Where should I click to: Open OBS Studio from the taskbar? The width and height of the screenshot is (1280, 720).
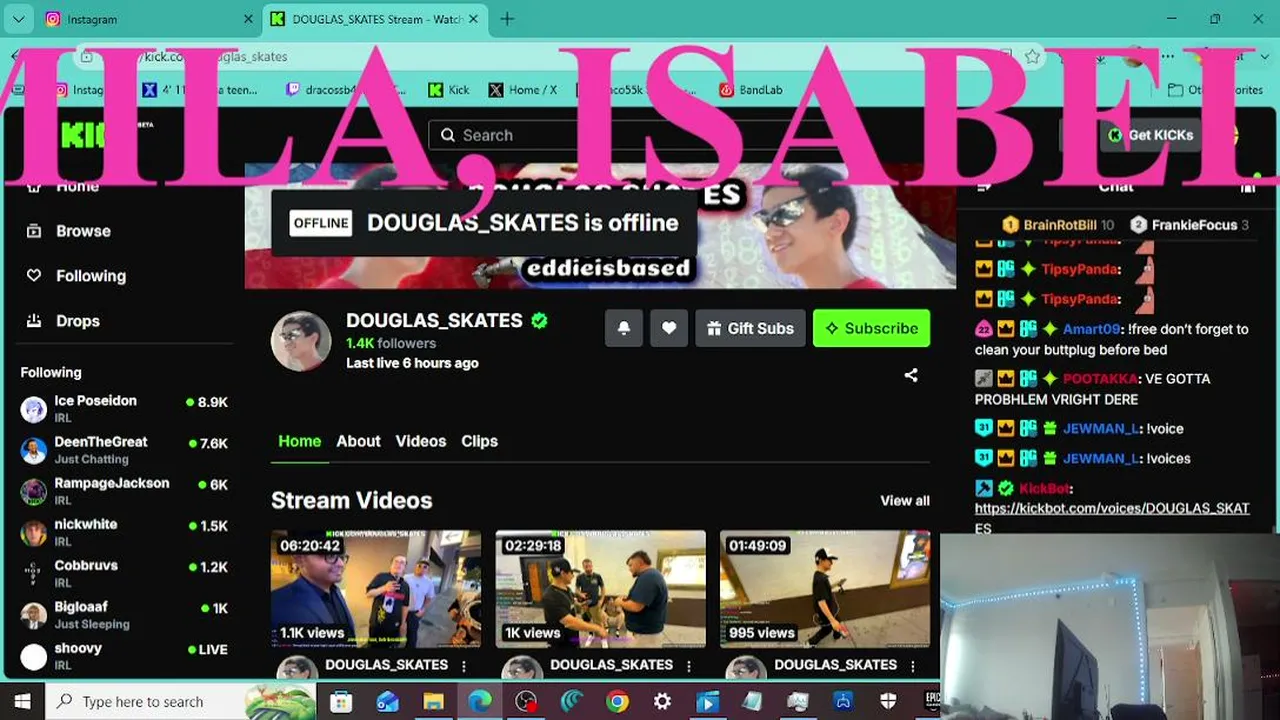pos(526,702)
